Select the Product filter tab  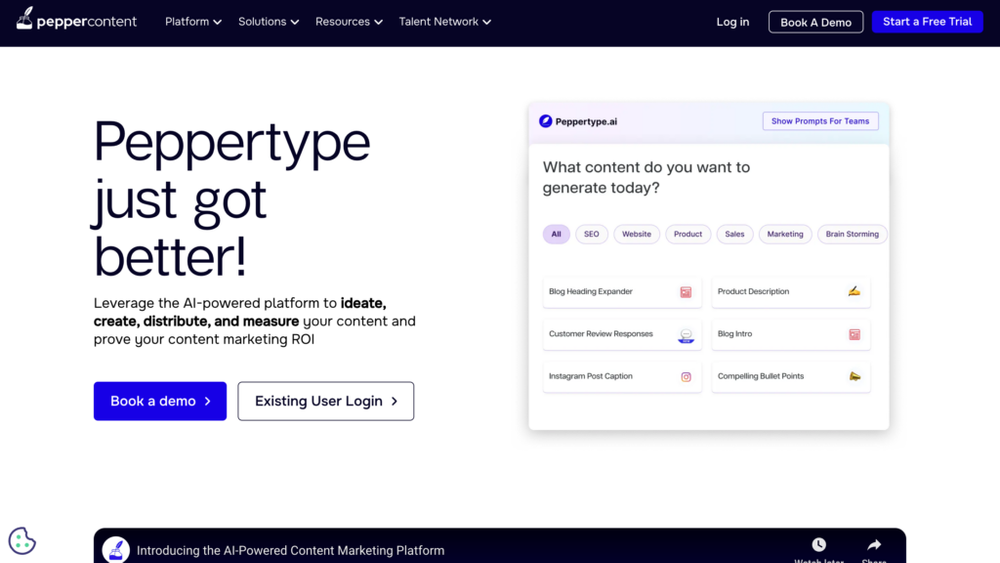[688, 234]
